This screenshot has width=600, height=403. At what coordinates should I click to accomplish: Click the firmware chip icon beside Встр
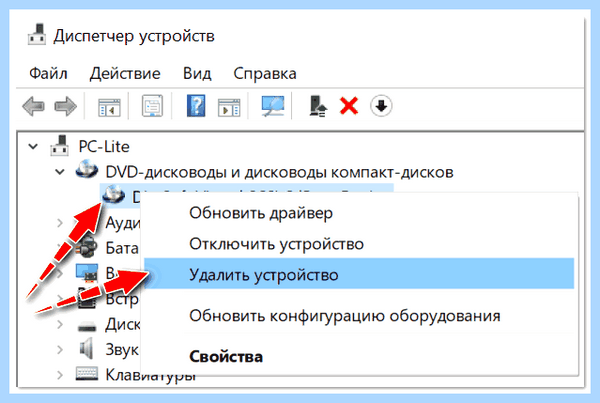click(87, 299)
